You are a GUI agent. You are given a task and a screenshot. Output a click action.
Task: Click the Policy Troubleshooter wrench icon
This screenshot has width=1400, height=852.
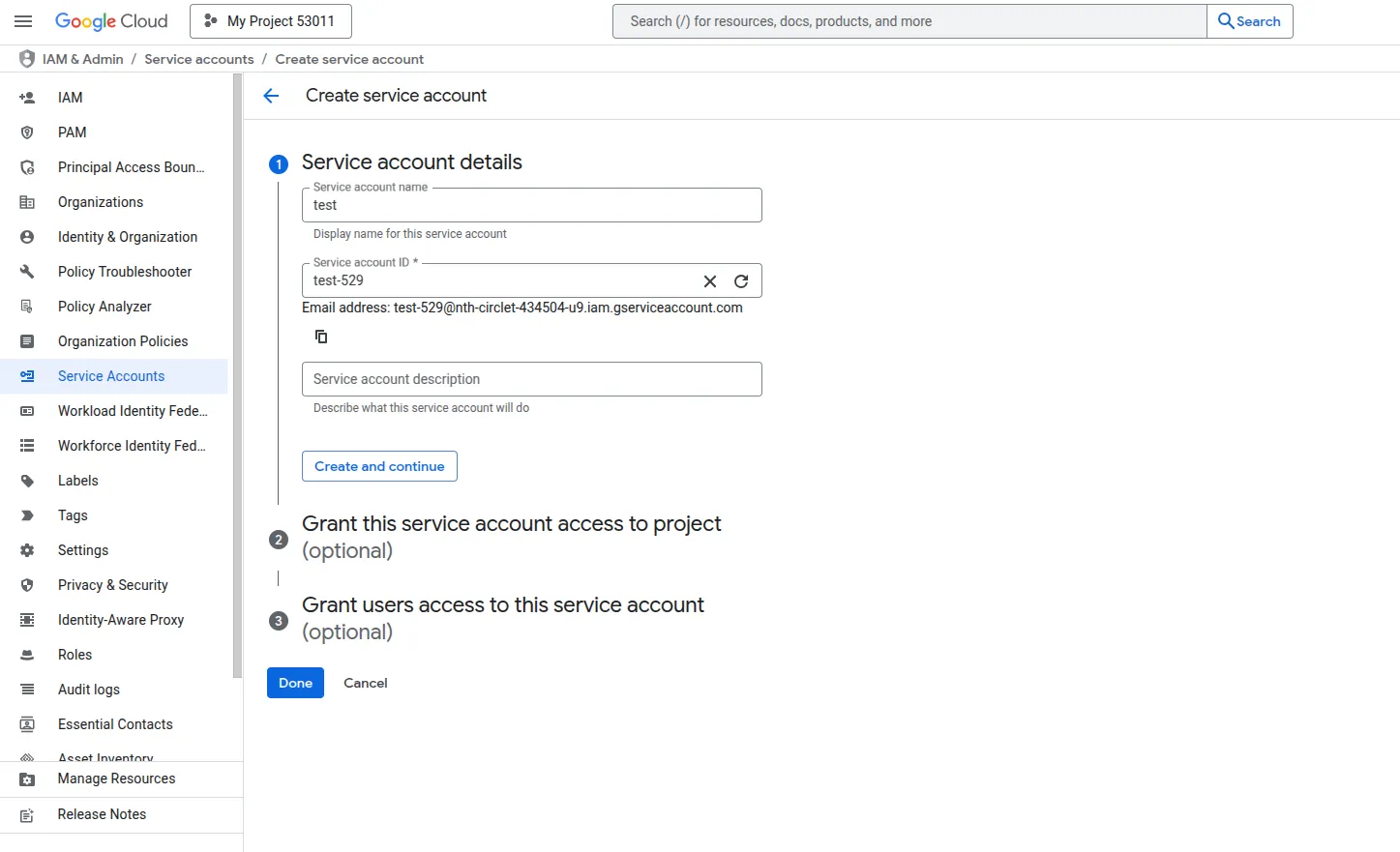point(26,272)
